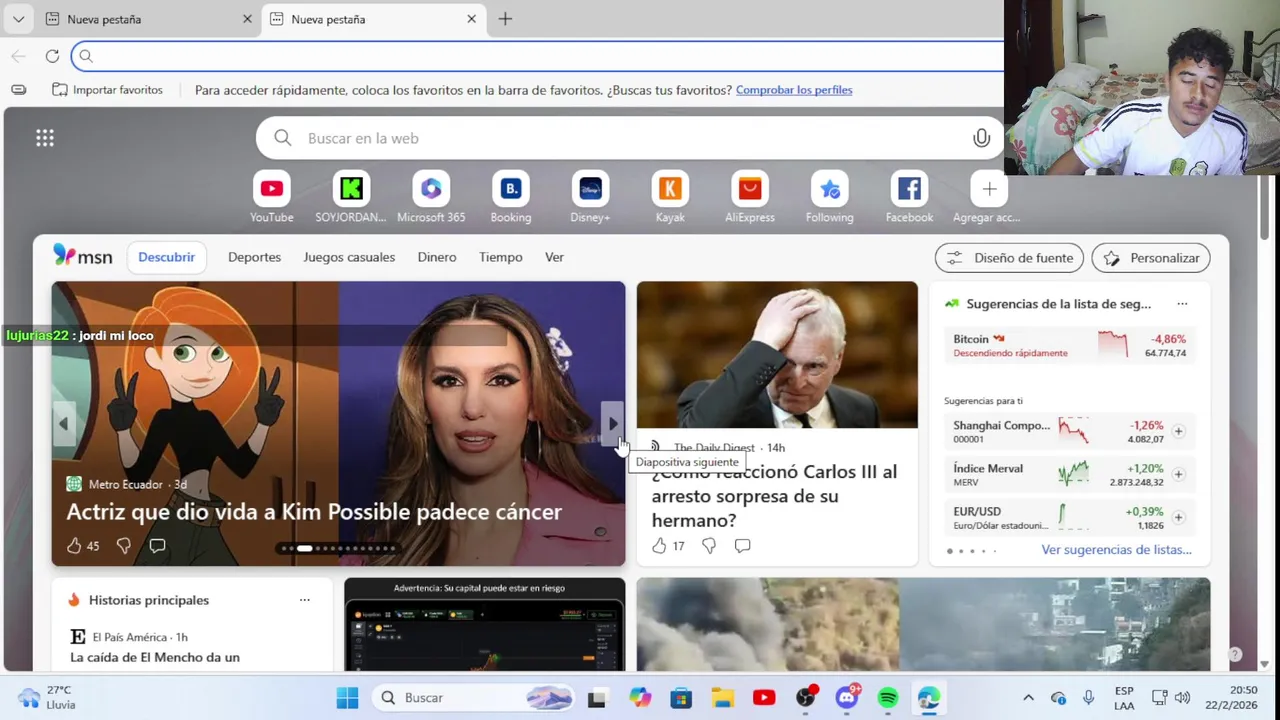Open the weather widget showing Lluvia

tap(47, 698)
